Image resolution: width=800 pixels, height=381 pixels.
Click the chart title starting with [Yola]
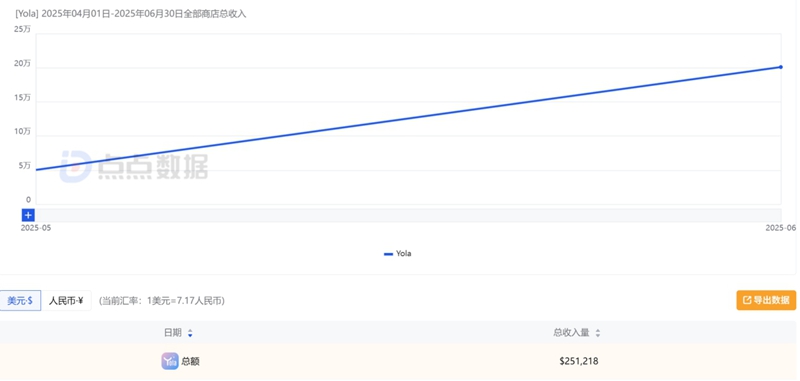[x=131, y=14]
